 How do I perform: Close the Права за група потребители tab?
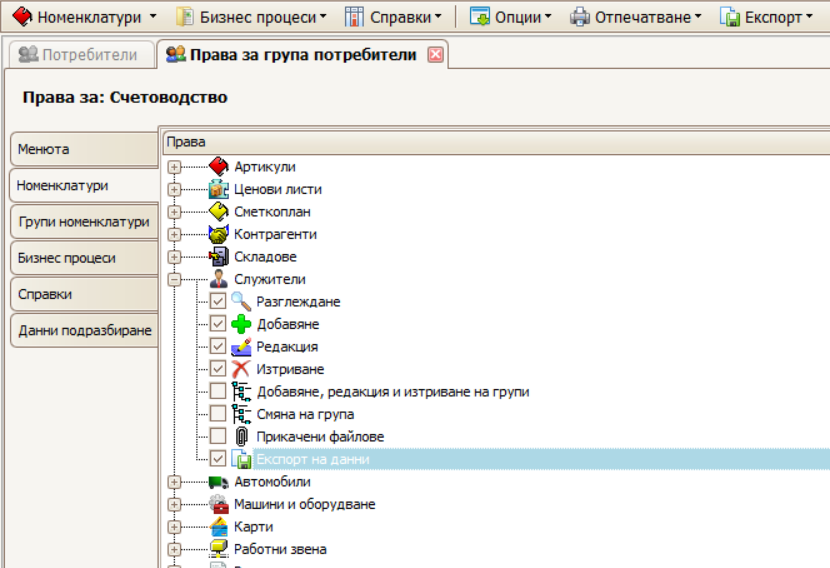[435, 55]
